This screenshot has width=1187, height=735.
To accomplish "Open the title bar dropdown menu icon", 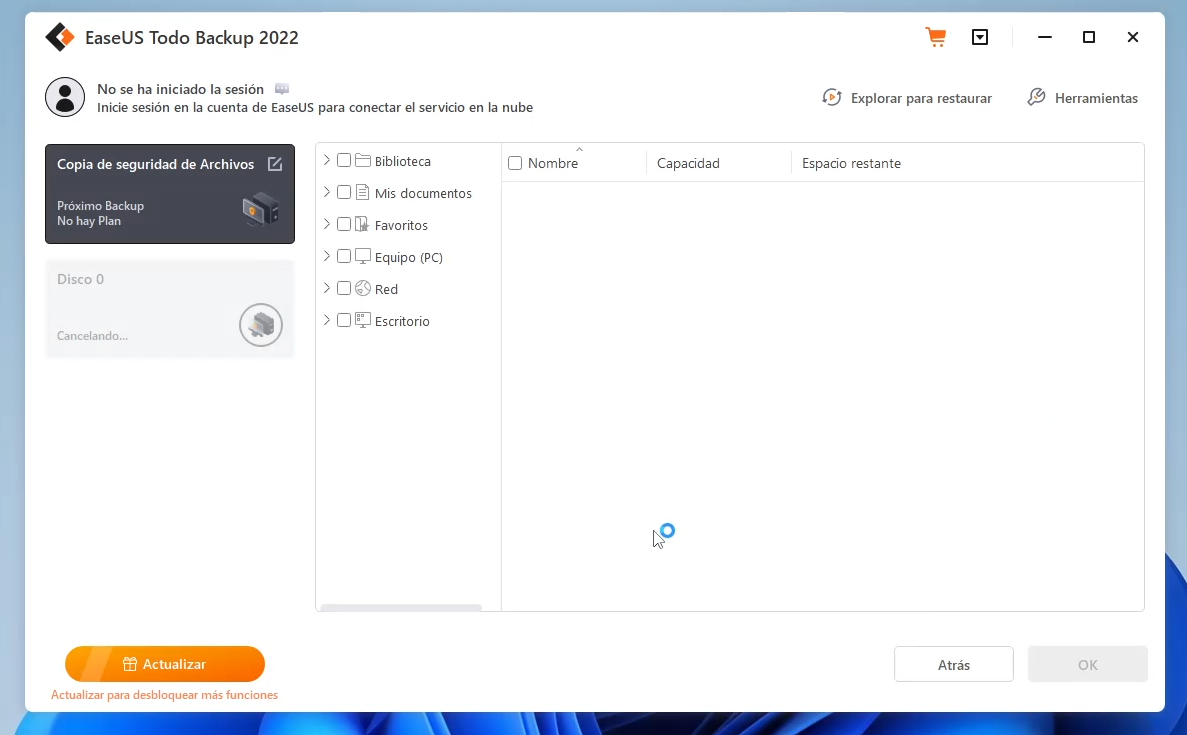I will [980, 38].
